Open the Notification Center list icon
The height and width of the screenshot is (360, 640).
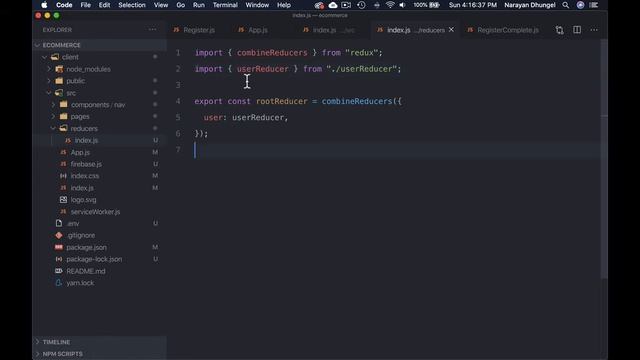point(594,5)
